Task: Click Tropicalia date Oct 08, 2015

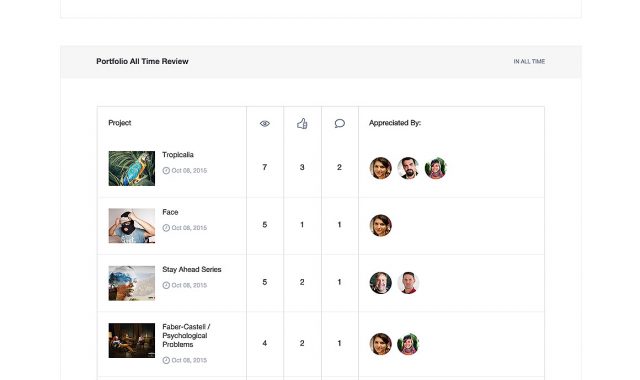Action: pyautogui.click(x=189, y=171)
